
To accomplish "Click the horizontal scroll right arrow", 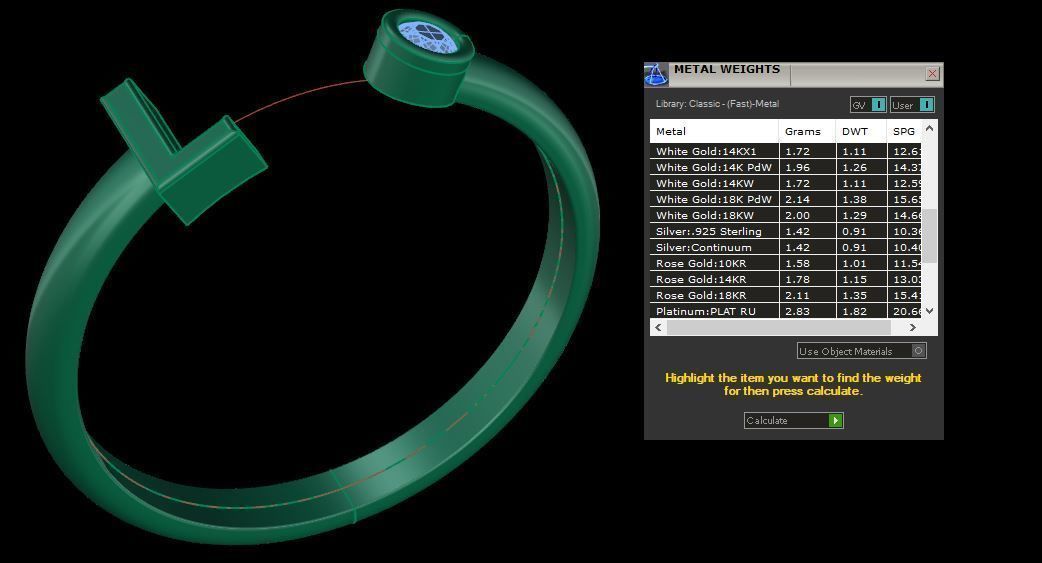I will tap(912, 327).
